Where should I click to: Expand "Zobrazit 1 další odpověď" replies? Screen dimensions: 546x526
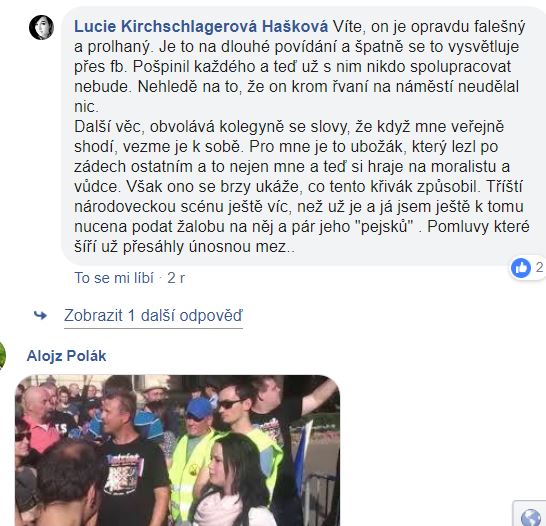tap(153, 315)
